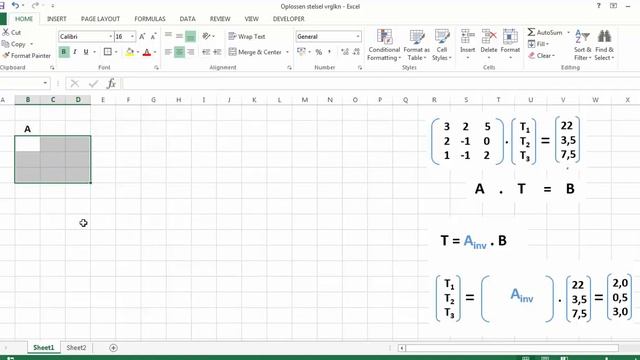Select column M header
Image resolution: width=640 pixels, height=360 pixels.
[304, 100]
